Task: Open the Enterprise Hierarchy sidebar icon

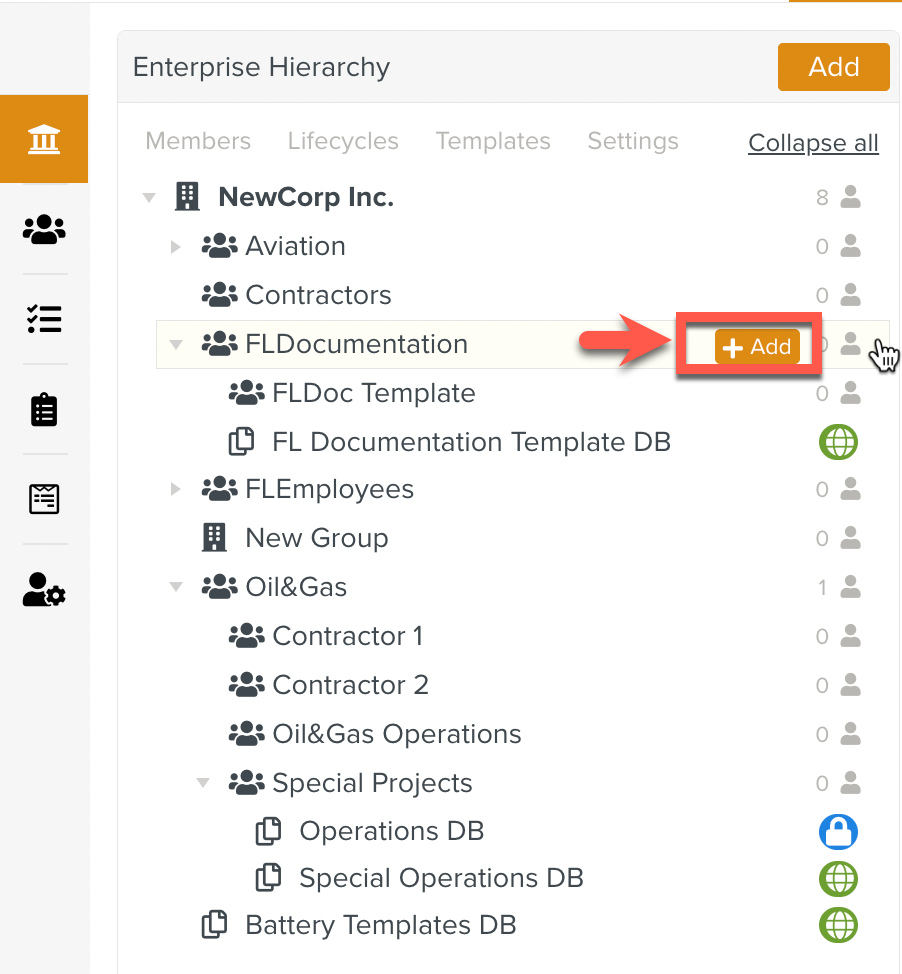Action: tap(44, 140)
